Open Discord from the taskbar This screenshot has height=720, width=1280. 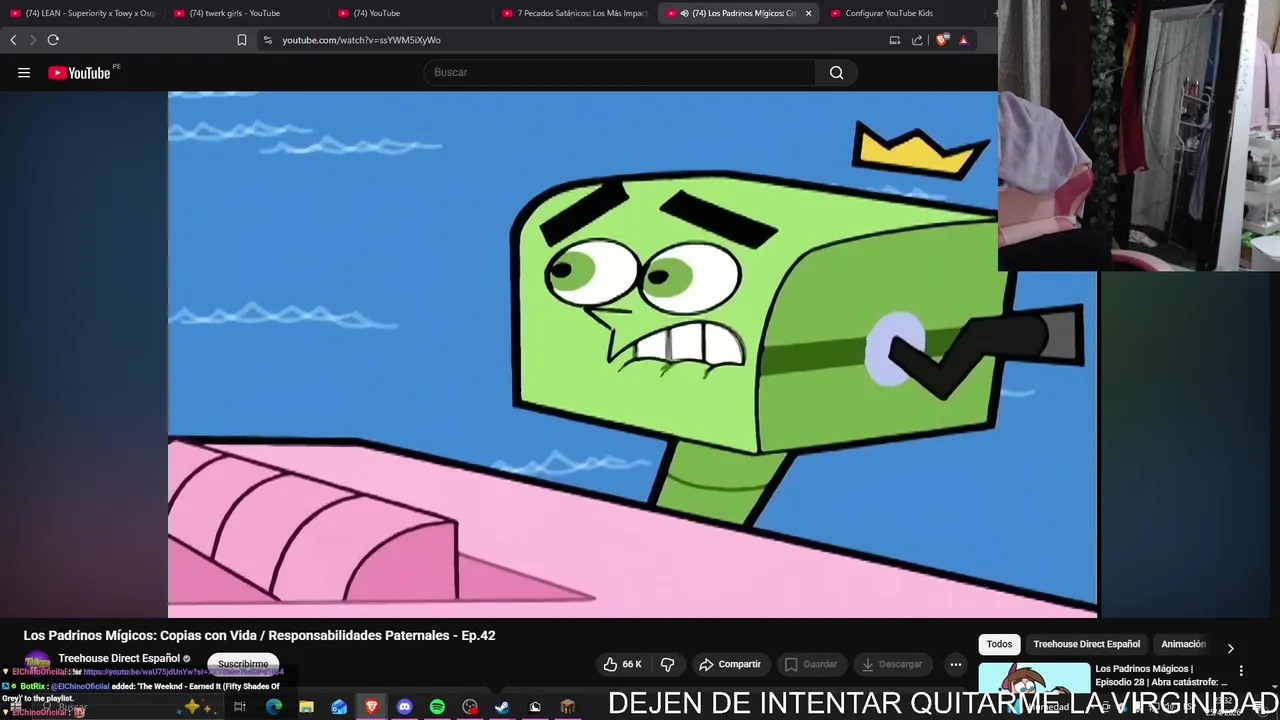(x=404, y=707)
